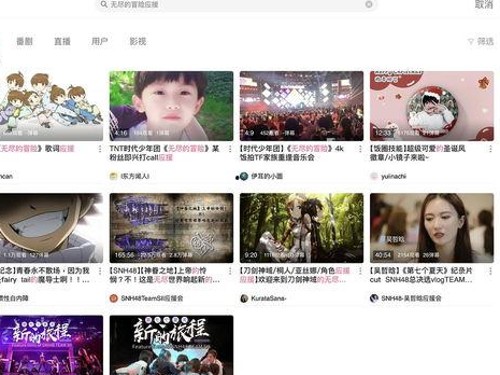This screenshot has width=500, height=375.
Task: Click uploader name SNH48TeamSII应援会
Action: pos(152,298)
